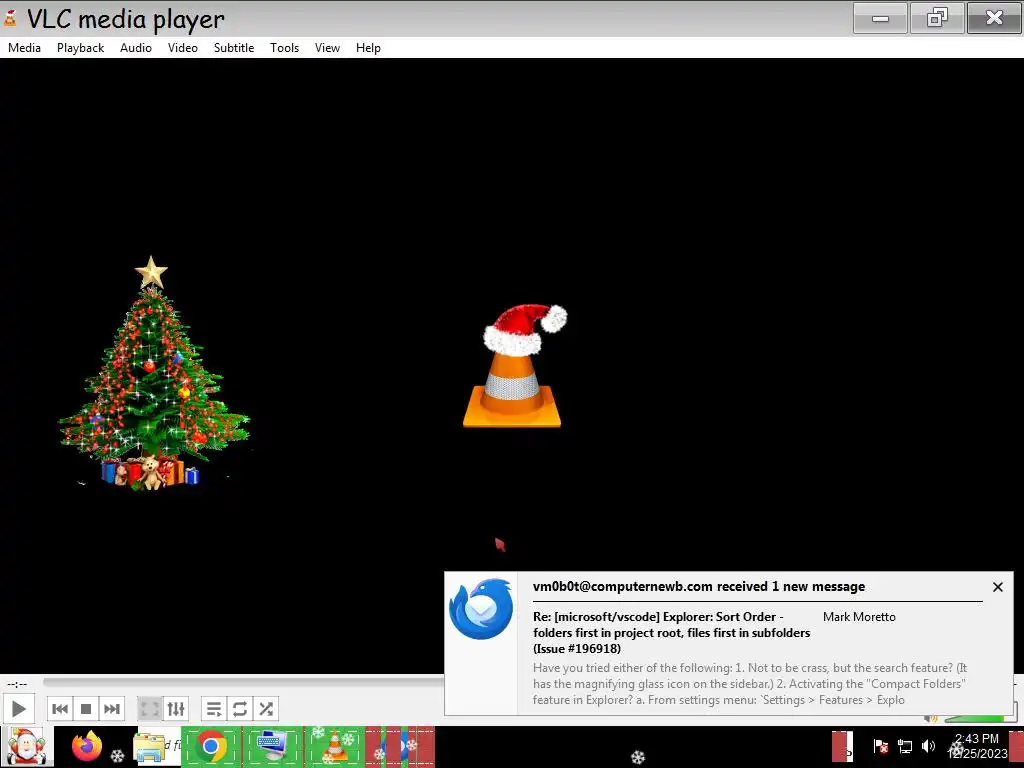Click the Thunderbird logo in the notification
The width and height of the screenshot is (1024, 768).
[481, 609]
